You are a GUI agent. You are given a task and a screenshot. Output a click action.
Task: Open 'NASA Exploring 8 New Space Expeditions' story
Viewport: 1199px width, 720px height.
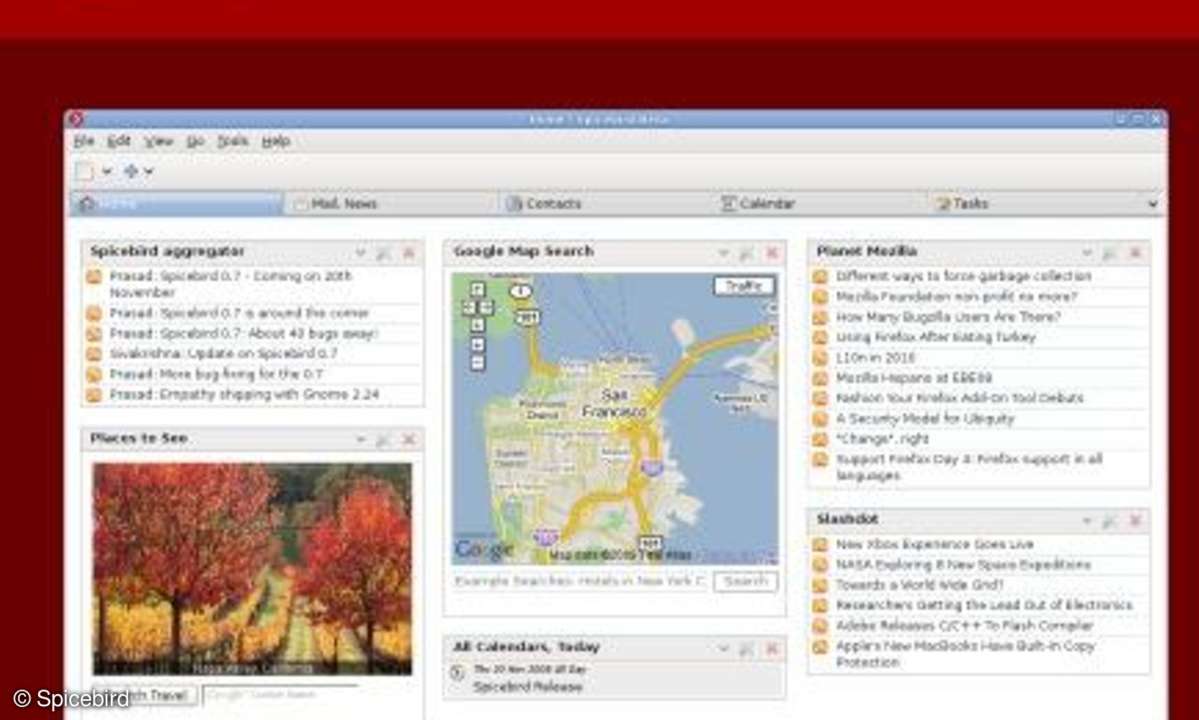click(963, 565)
